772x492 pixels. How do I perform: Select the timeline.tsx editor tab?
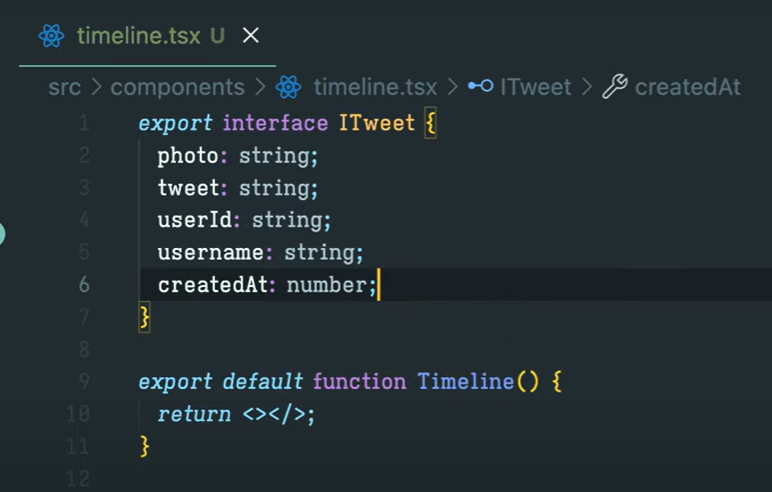pyautogui.click(x=148, y=36)
